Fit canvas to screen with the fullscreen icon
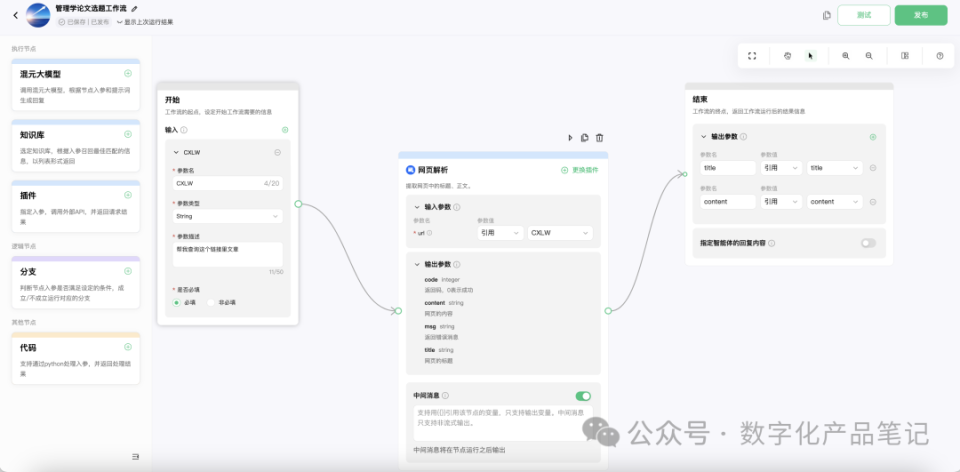This screenshot has width=960, height=472. pyautogui.click(x=752, y=56)
